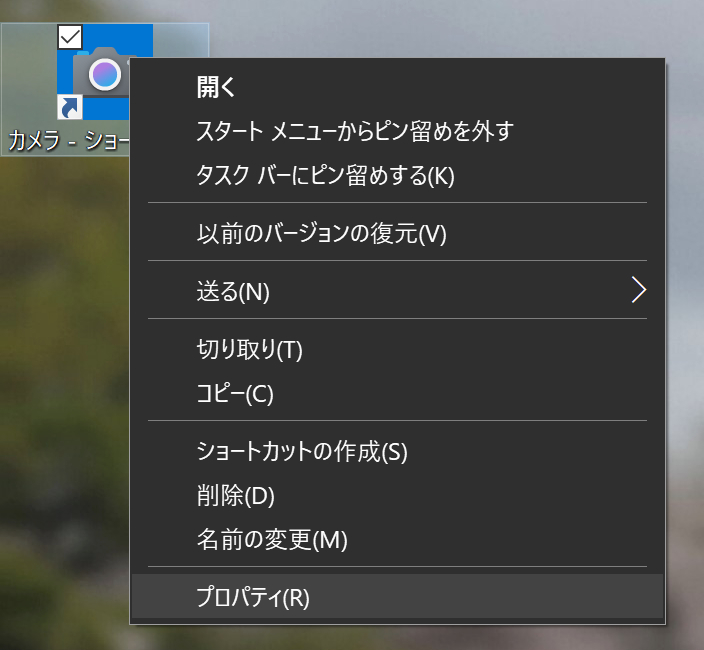Image resolution: width=704 pixels, height=650 pixels.
Task: Expand the 送る submenu chevron arrow
Action: (x=638, y=290)
